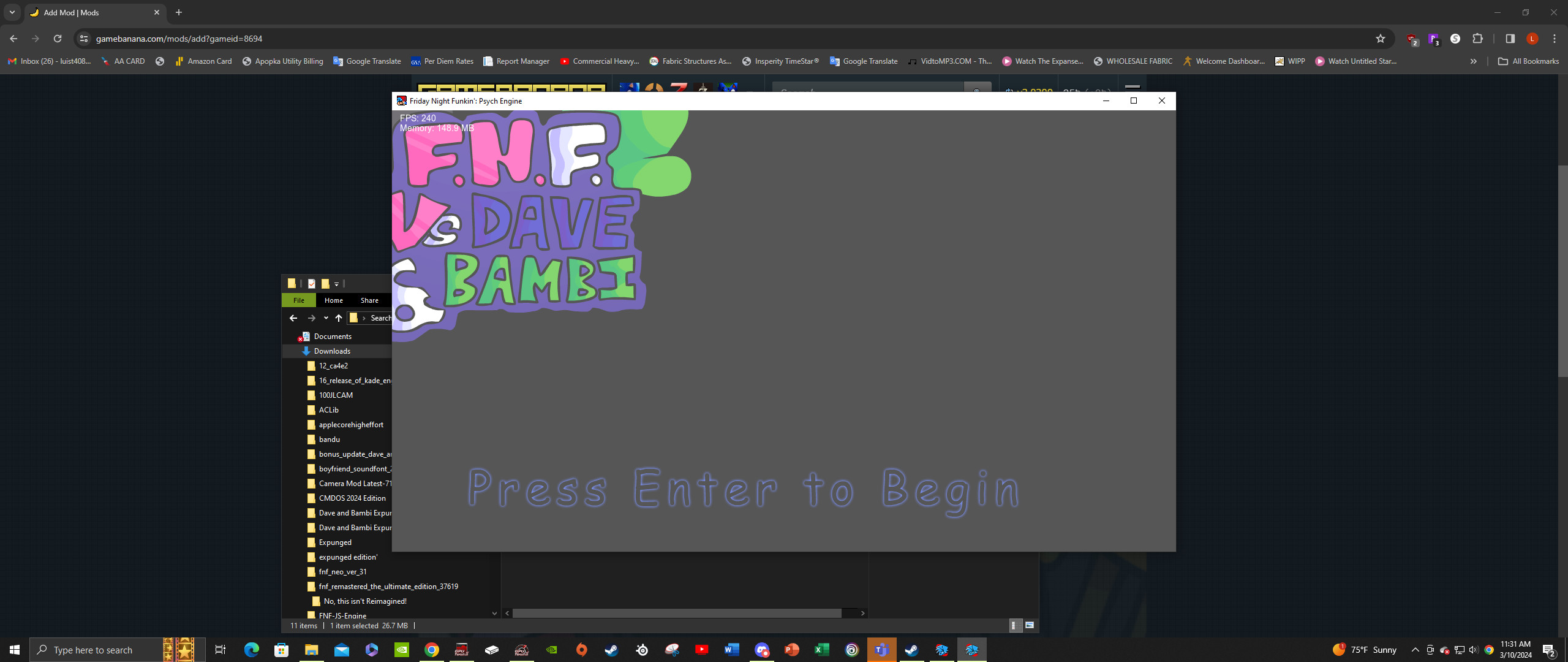The width and height of the screenshot is (1568, 662).
Task: Open Microsoft Teams on the taskbar
Action: pyautogui.click(x=881, y=650)
